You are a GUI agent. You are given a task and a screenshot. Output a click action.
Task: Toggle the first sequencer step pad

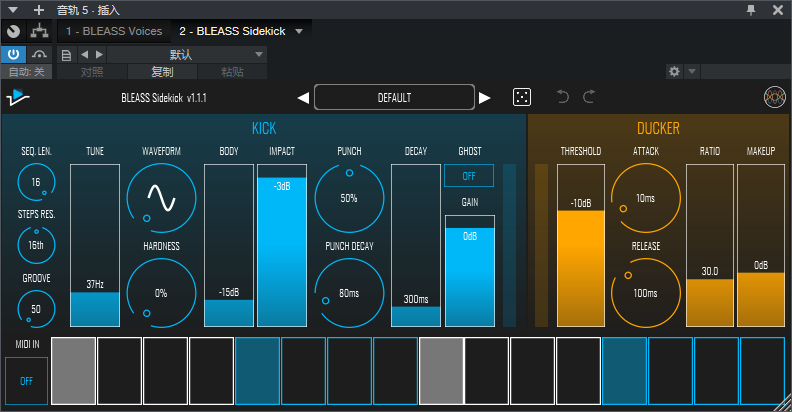point(74,371)
